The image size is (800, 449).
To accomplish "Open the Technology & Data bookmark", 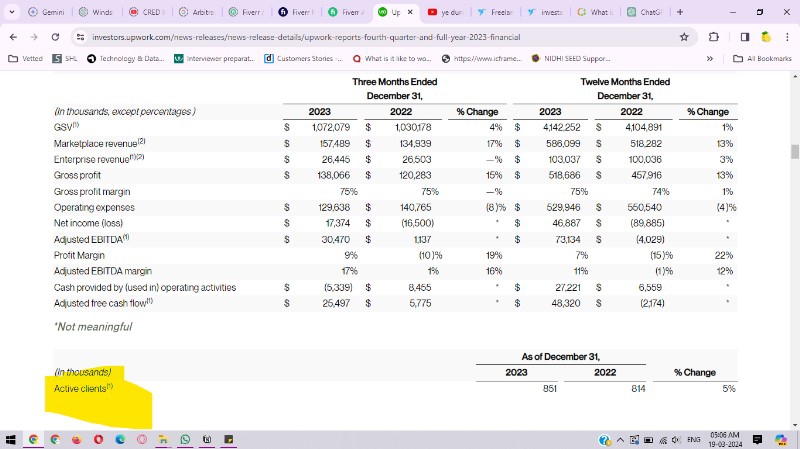I will point(125,59).
